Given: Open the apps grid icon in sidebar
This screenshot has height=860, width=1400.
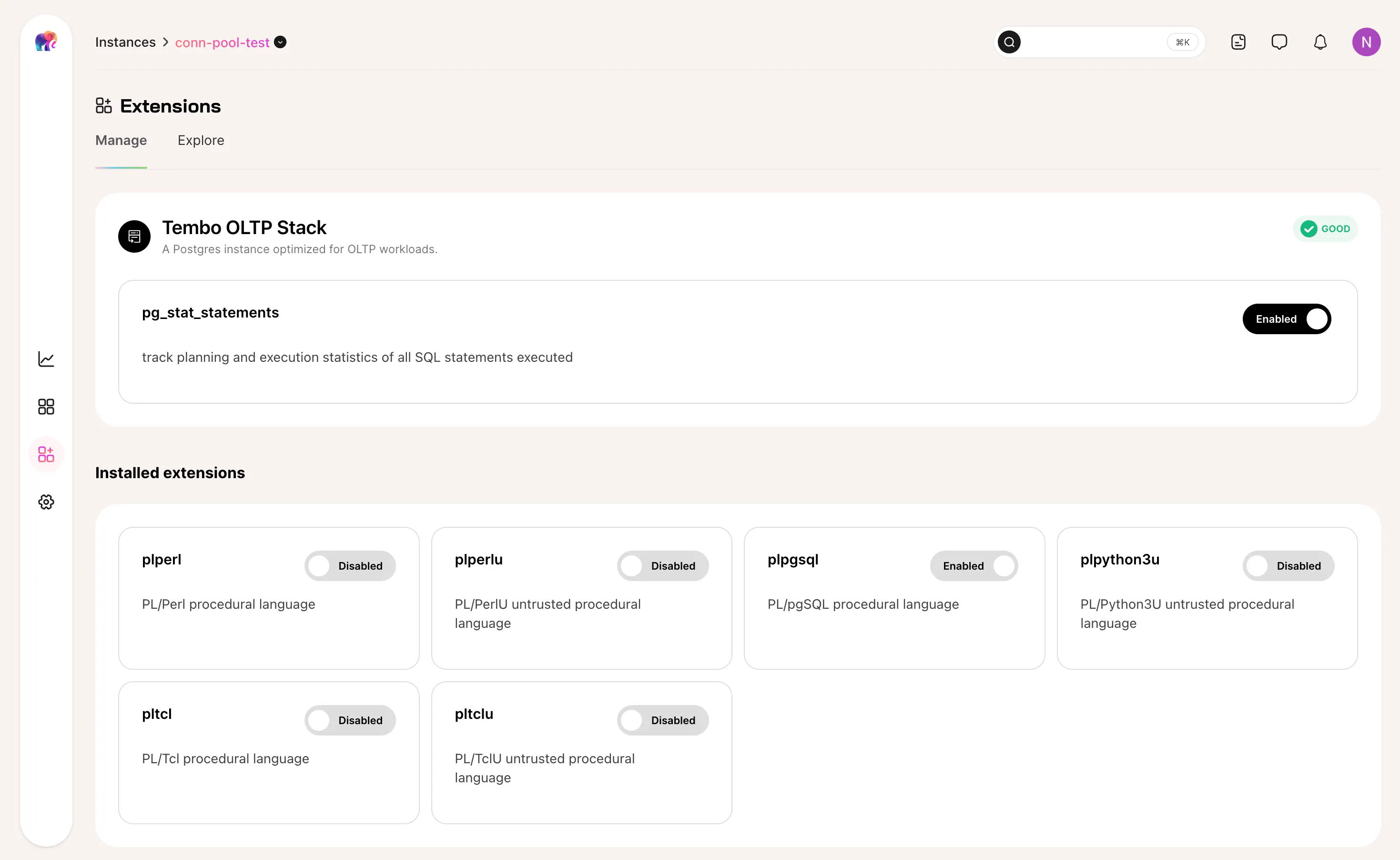Looking at the screenshot, I should (x=46, y=407).
